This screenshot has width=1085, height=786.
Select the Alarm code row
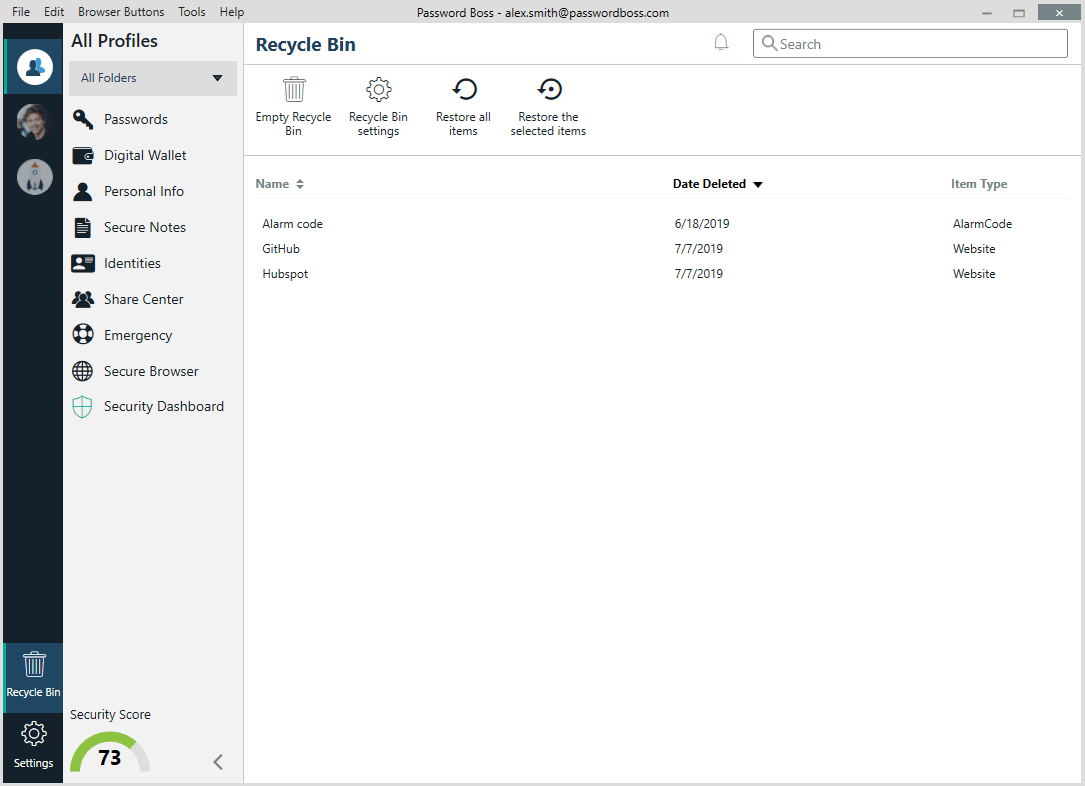[662, 223]
